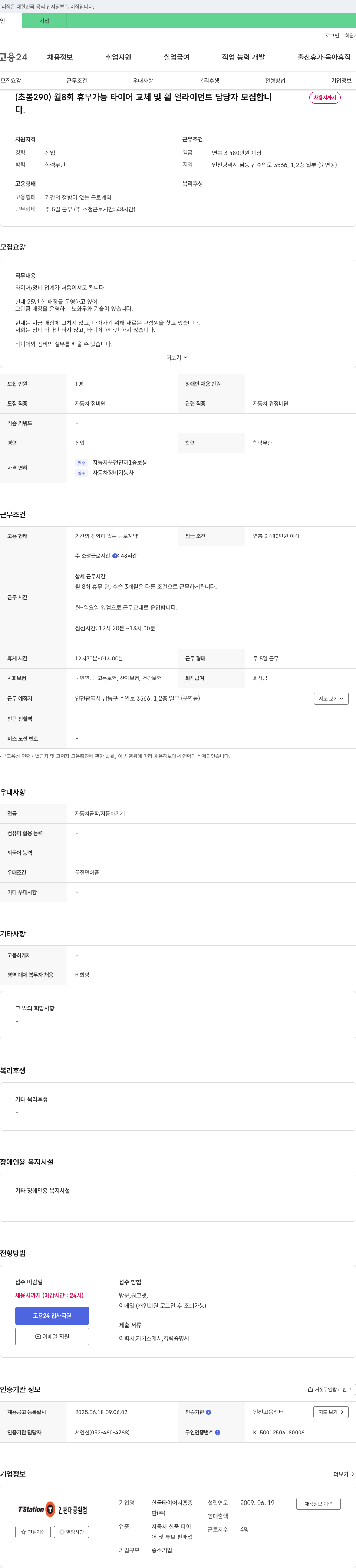Open the 취업지원 menu
Image resolution: width=356 pixels, height=1568 pixels.
(118, 57)
